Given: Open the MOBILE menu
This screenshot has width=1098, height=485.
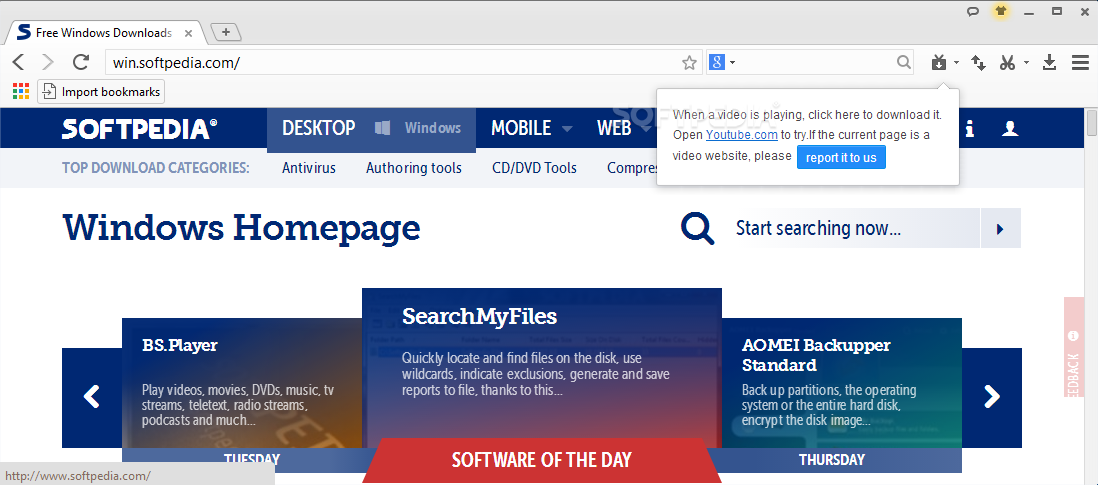Looking at the screenshot, I should click(x=521, y=128).
